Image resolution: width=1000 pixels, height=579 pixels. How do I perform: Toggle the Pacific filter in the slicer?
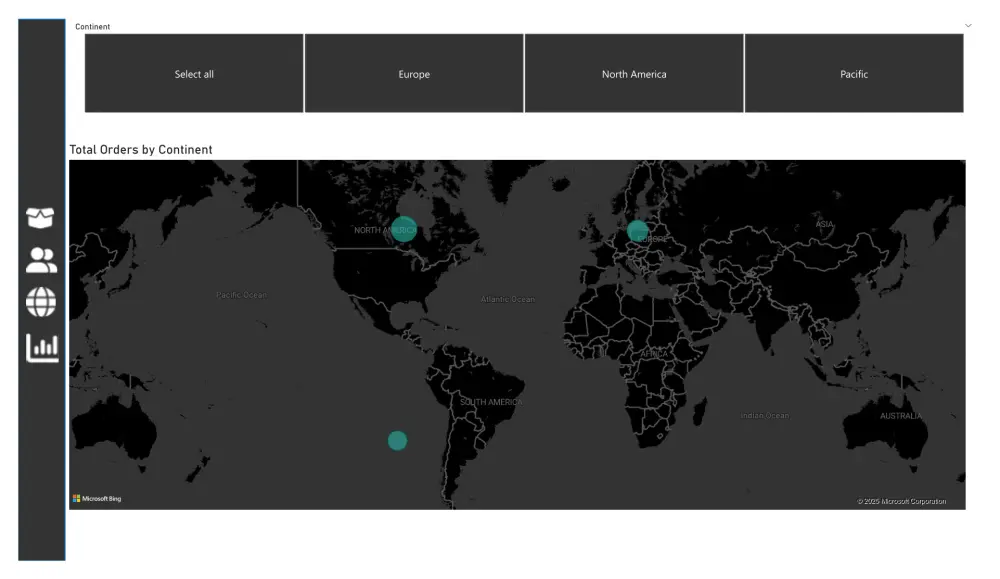click(x=854, y=73)
